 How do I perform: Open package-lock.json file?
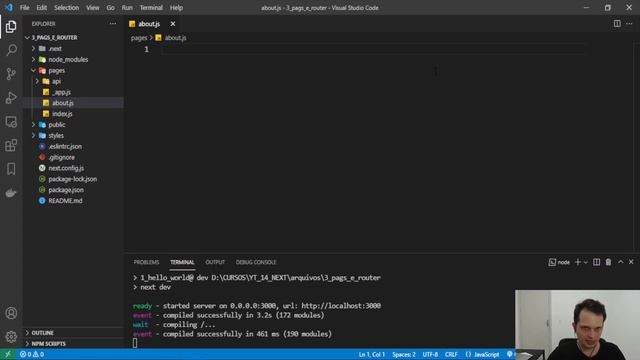(73, 179)
